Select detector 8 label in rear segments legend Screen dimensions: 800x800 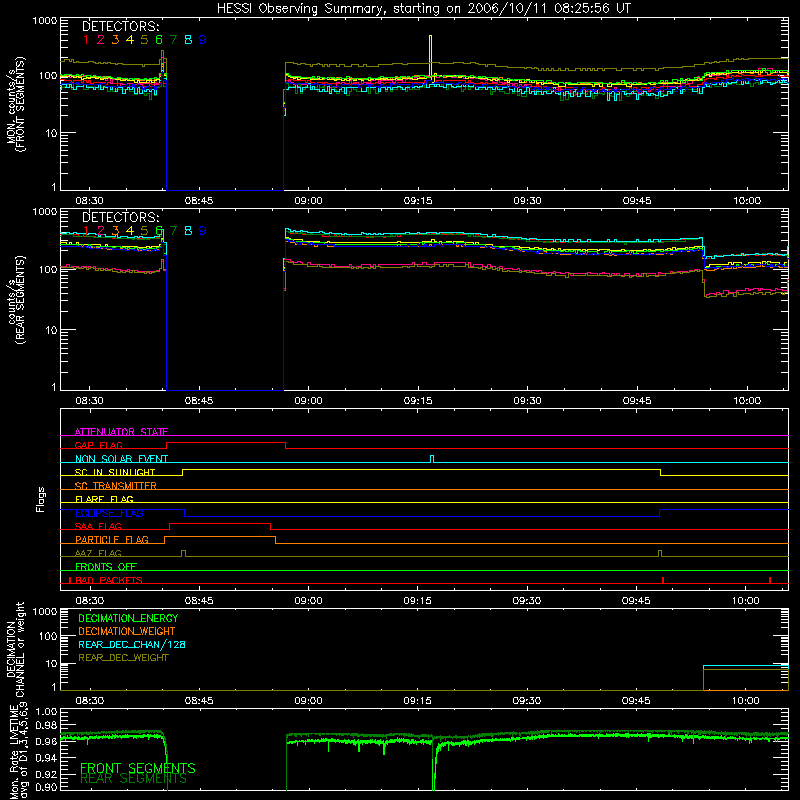188,231
